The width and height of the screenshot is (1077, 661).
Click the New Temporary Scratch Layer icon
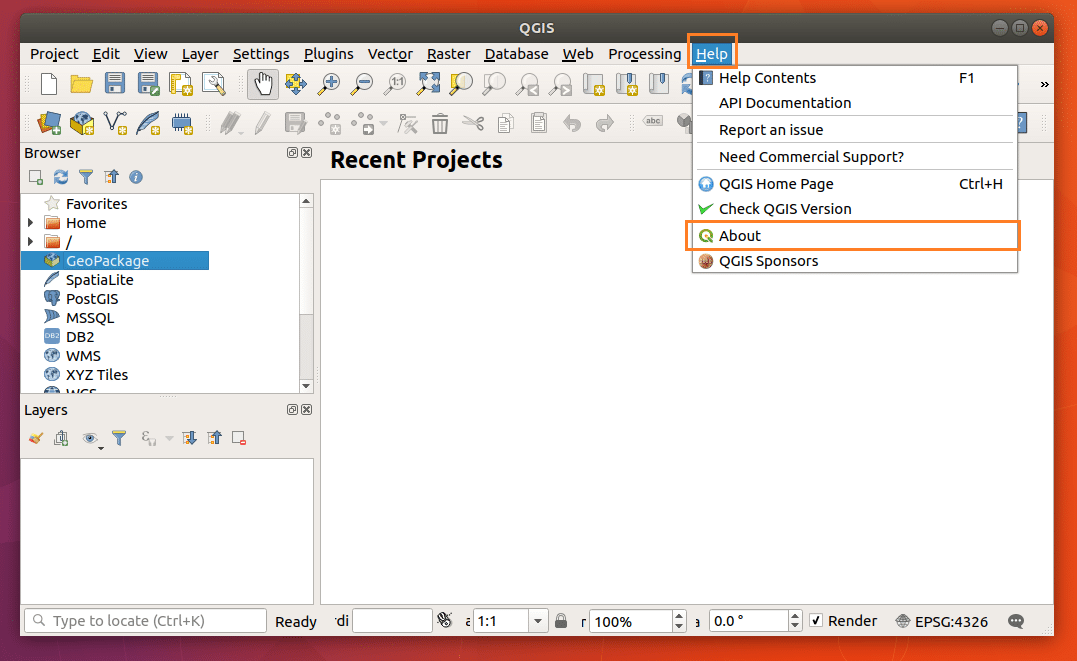point(182,124)
